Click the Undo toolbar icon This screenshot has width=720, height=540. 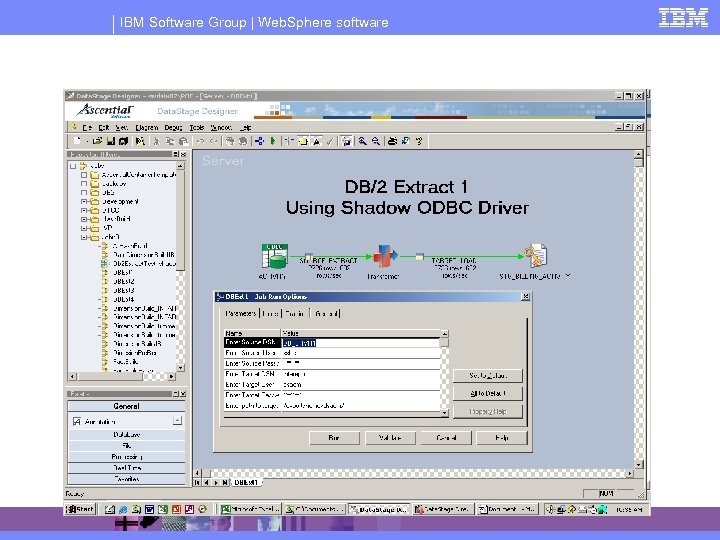pos(200,141)
